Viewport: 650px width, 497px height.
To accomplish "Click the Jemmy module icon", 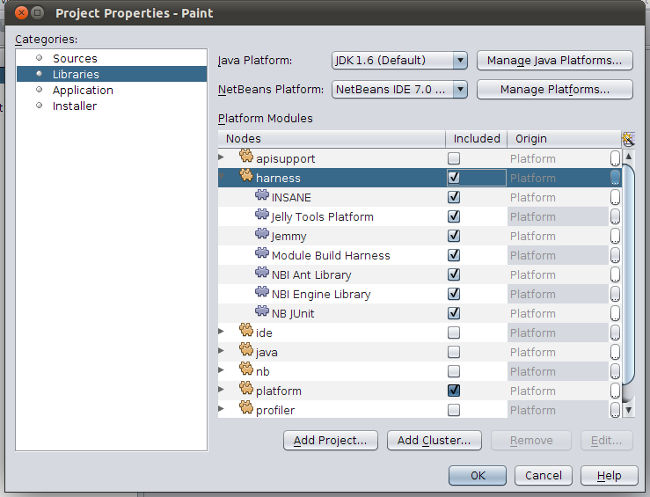I will tap(262, 236).
